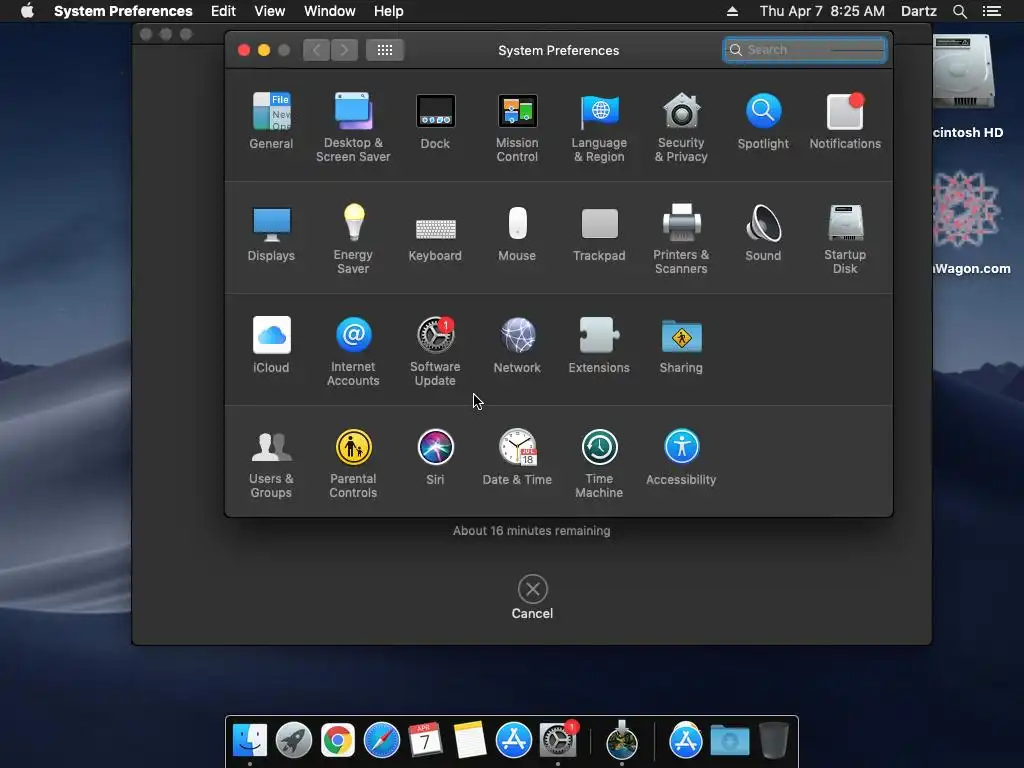This screenshot has width=1024, height=768.
Task: Open the Displays preferences pane
Action: tap(271, 233)
